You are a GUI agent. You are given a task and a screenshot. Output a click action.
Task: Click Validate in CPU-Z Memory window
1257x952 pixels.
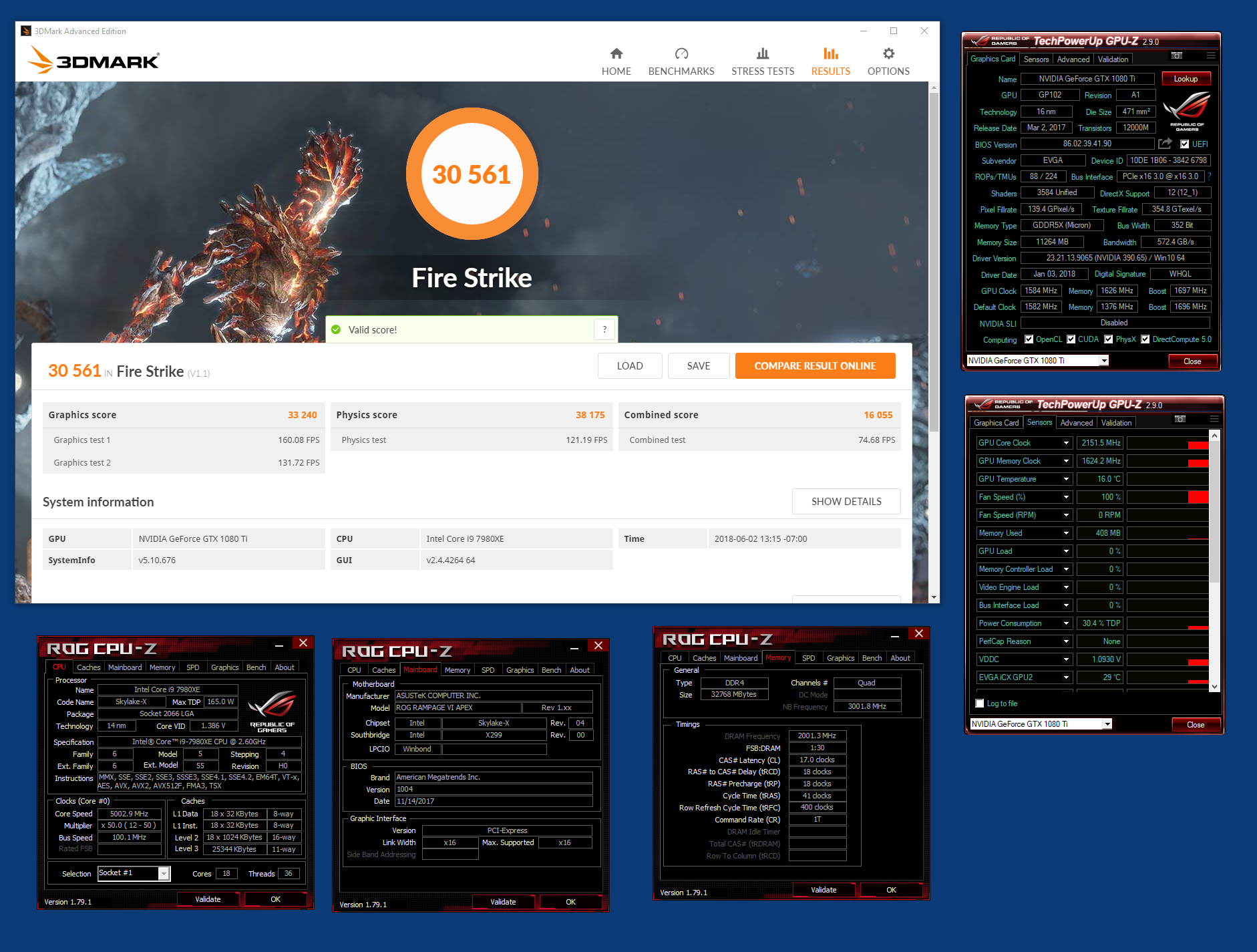click(x=824, y=890)
